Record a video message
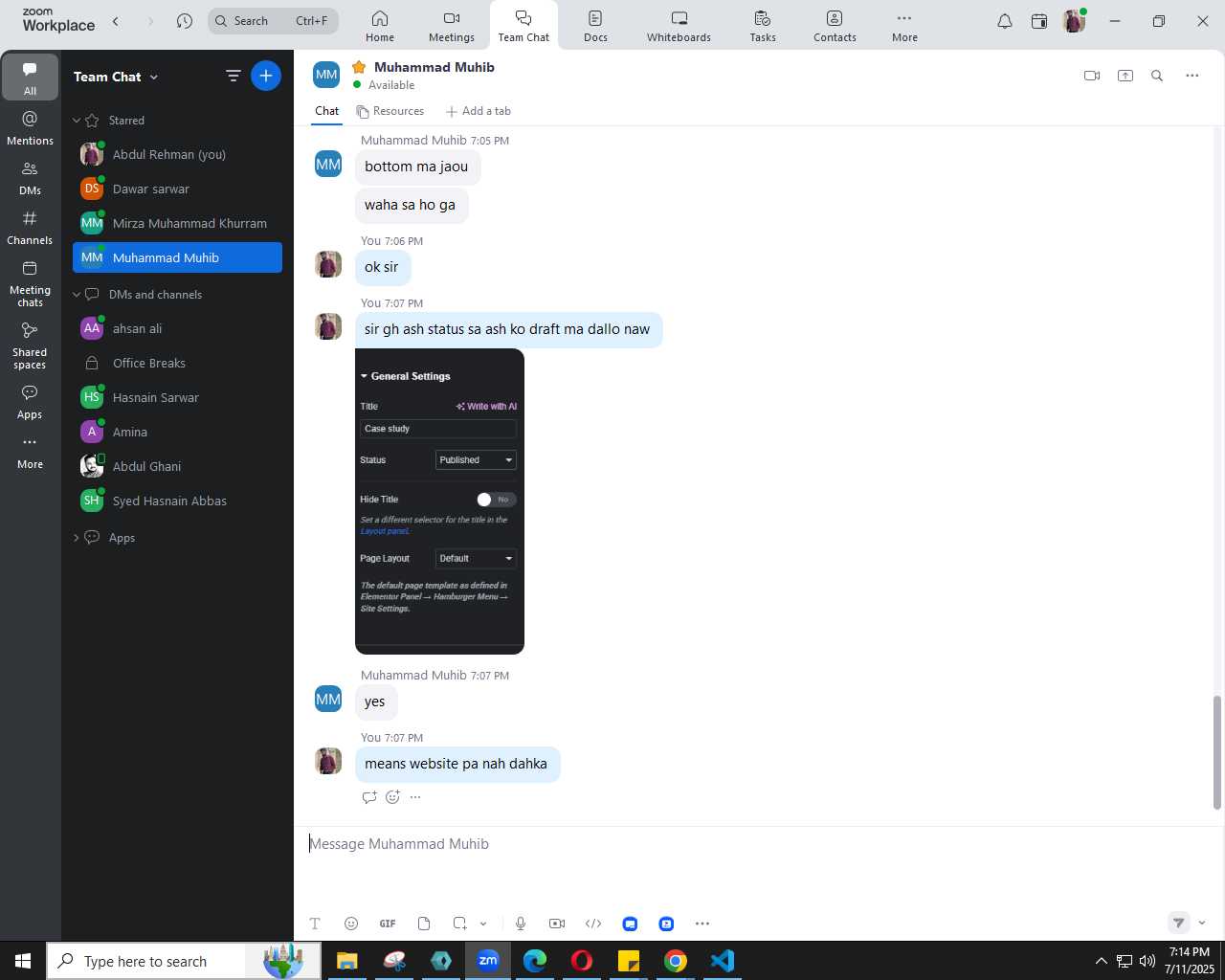Image resolution: width=1225 pixels, height=980 pixels. pos(557,924)
